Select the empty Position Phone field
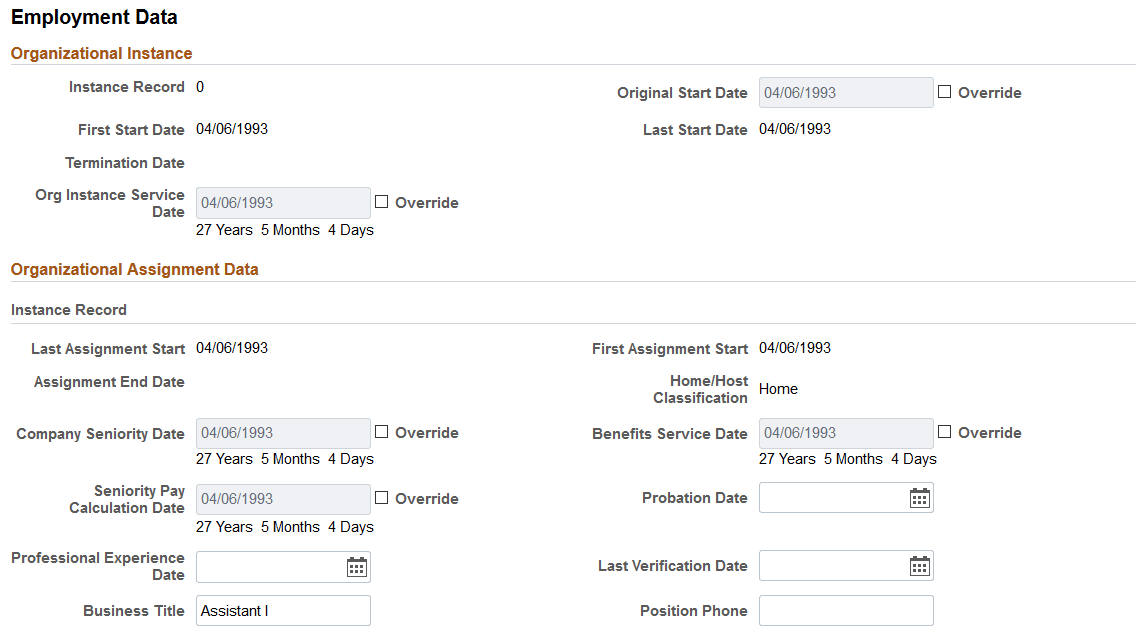Viewport: 1140px width, 633px height. [x=846, y=610]
